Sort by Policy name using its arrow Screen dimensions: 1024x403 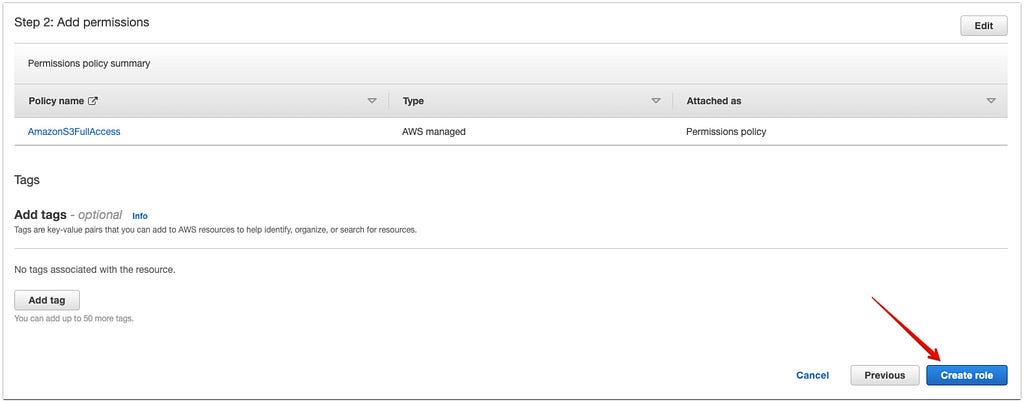click(372, 101)
